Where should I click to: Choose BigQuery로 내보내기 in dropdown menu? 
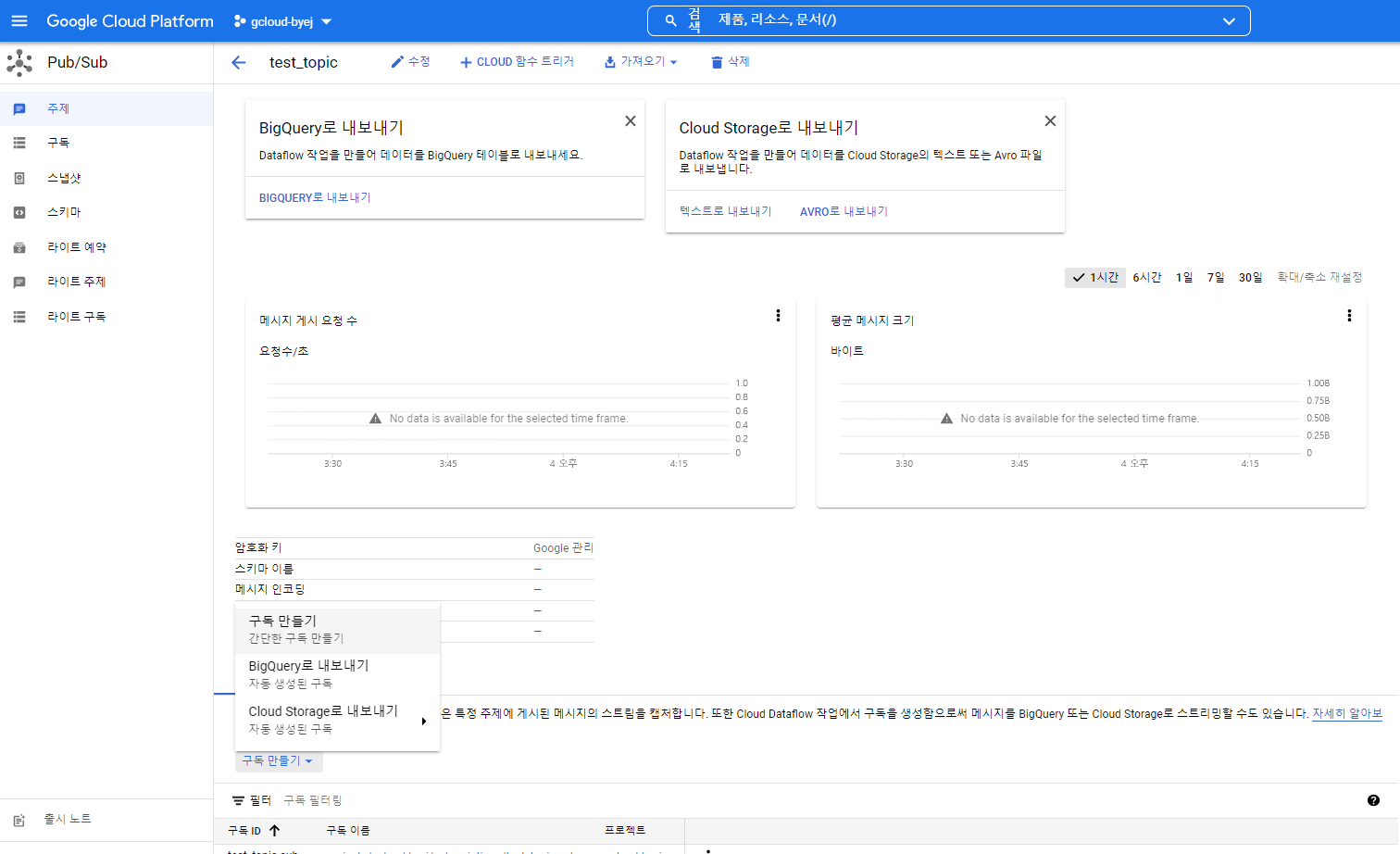click(x=337, y=674)
